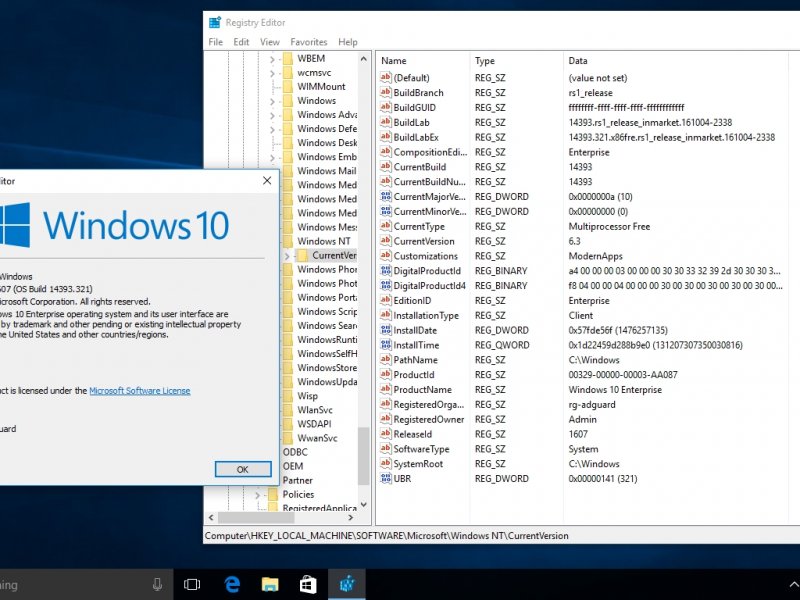Click OK in About Windows dialog
This screenshot has width=800, height=600.
pos(243,469)
